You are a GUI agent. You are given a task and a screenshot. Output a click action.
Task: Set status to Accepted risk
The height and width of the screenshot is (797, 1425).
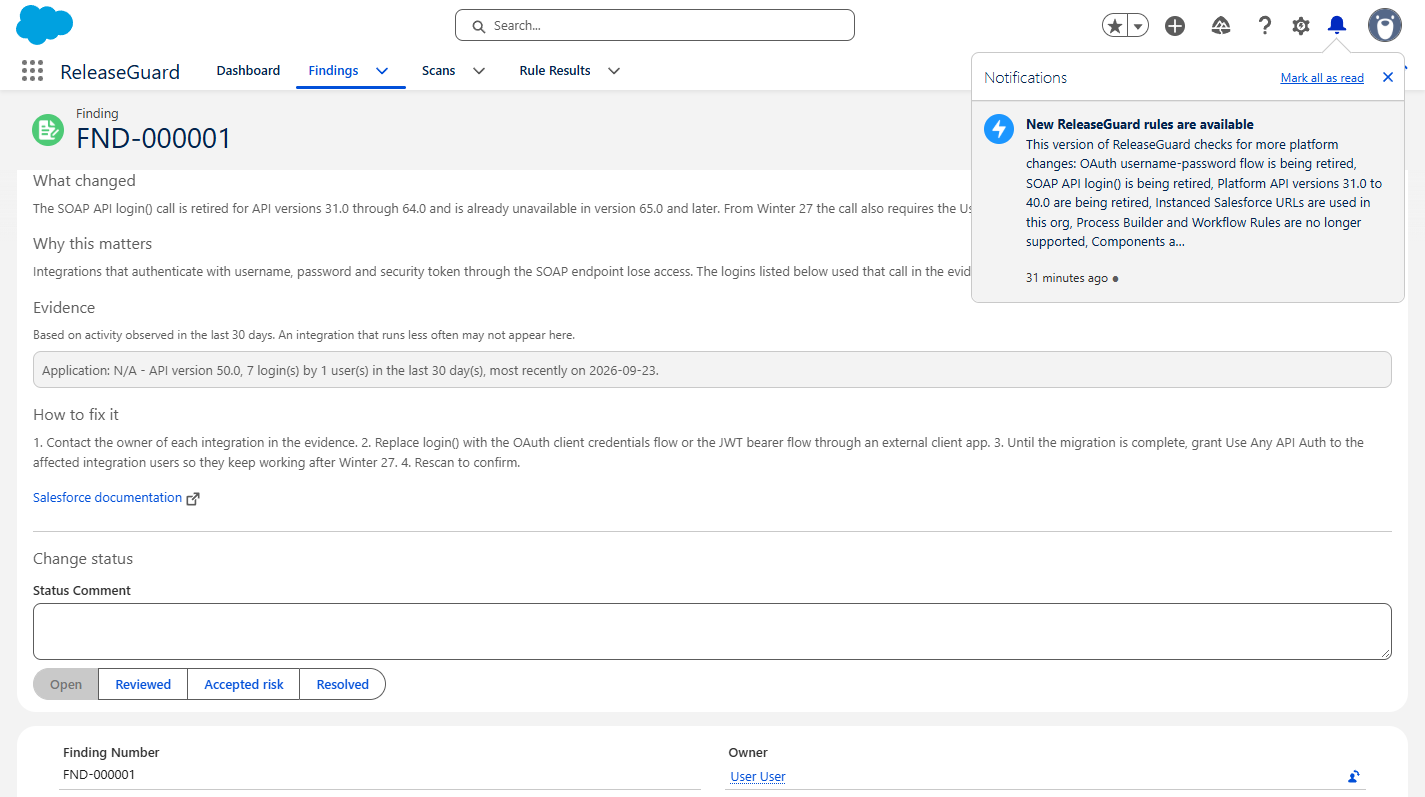(x=244, y=685)
